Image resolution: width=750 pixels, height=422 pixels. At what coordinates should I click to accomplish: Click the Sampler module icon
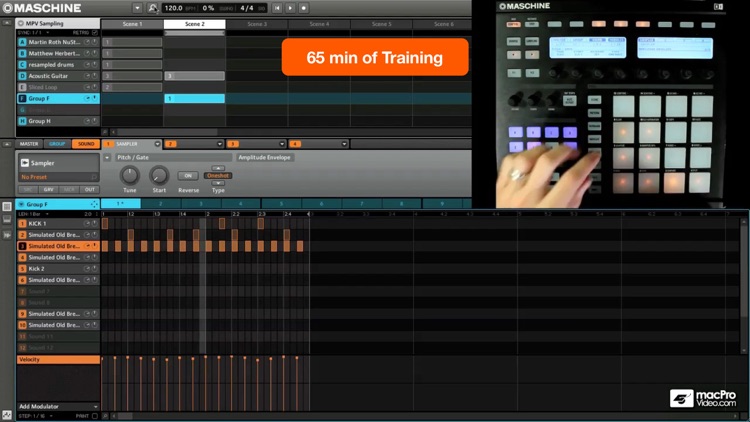tap(24, 163)
